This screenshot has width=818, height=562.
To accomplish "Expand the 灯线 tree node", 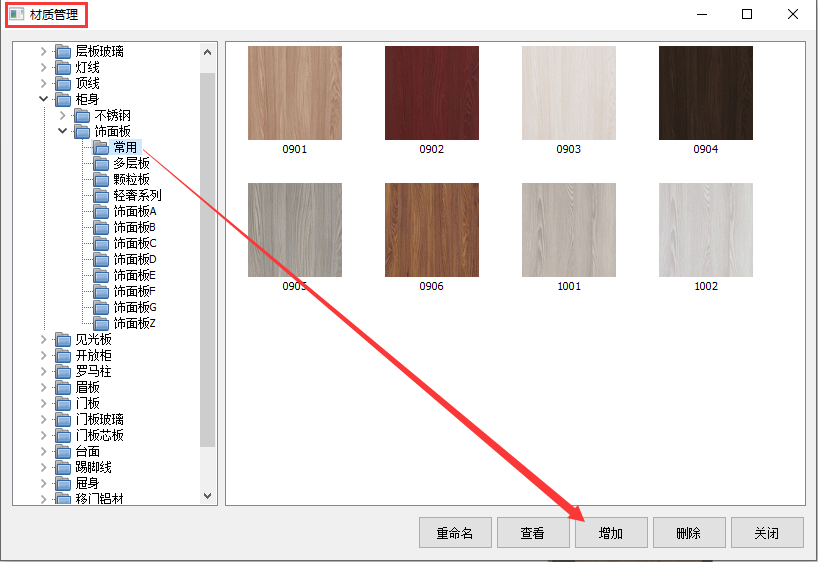I will click(44, 67).
